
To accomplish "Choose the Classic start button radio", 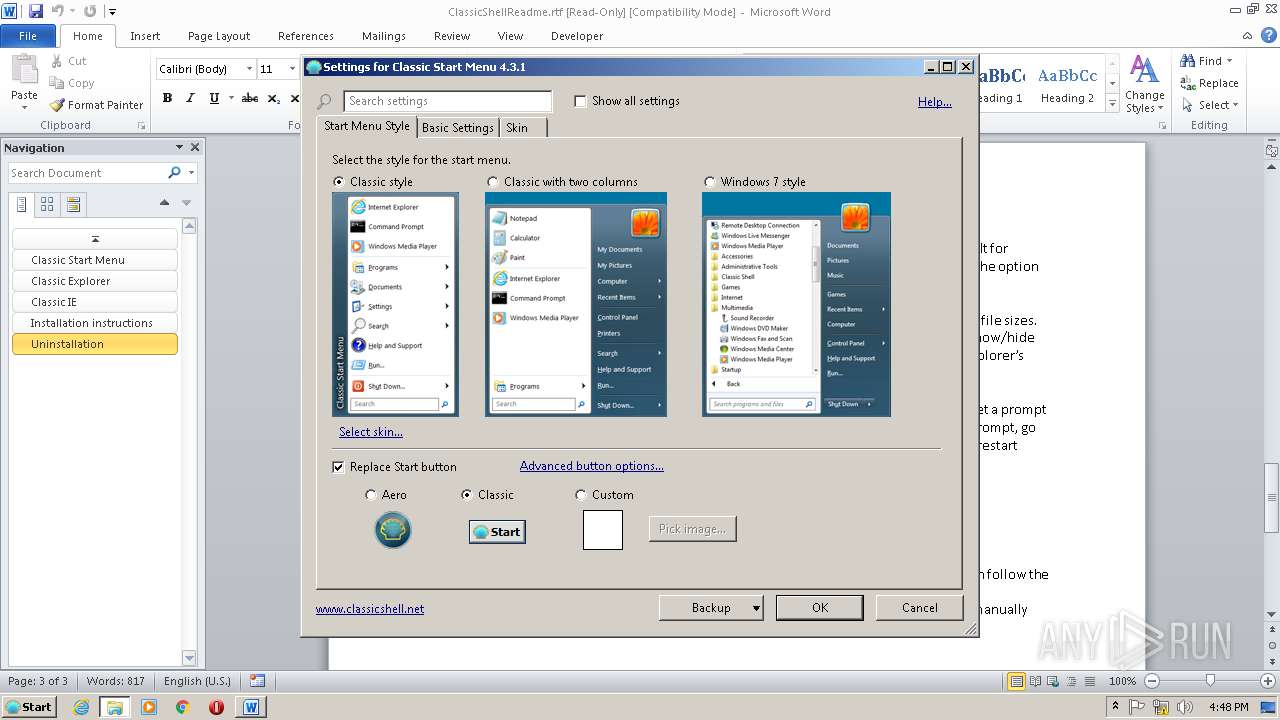I will pos(466,495).
